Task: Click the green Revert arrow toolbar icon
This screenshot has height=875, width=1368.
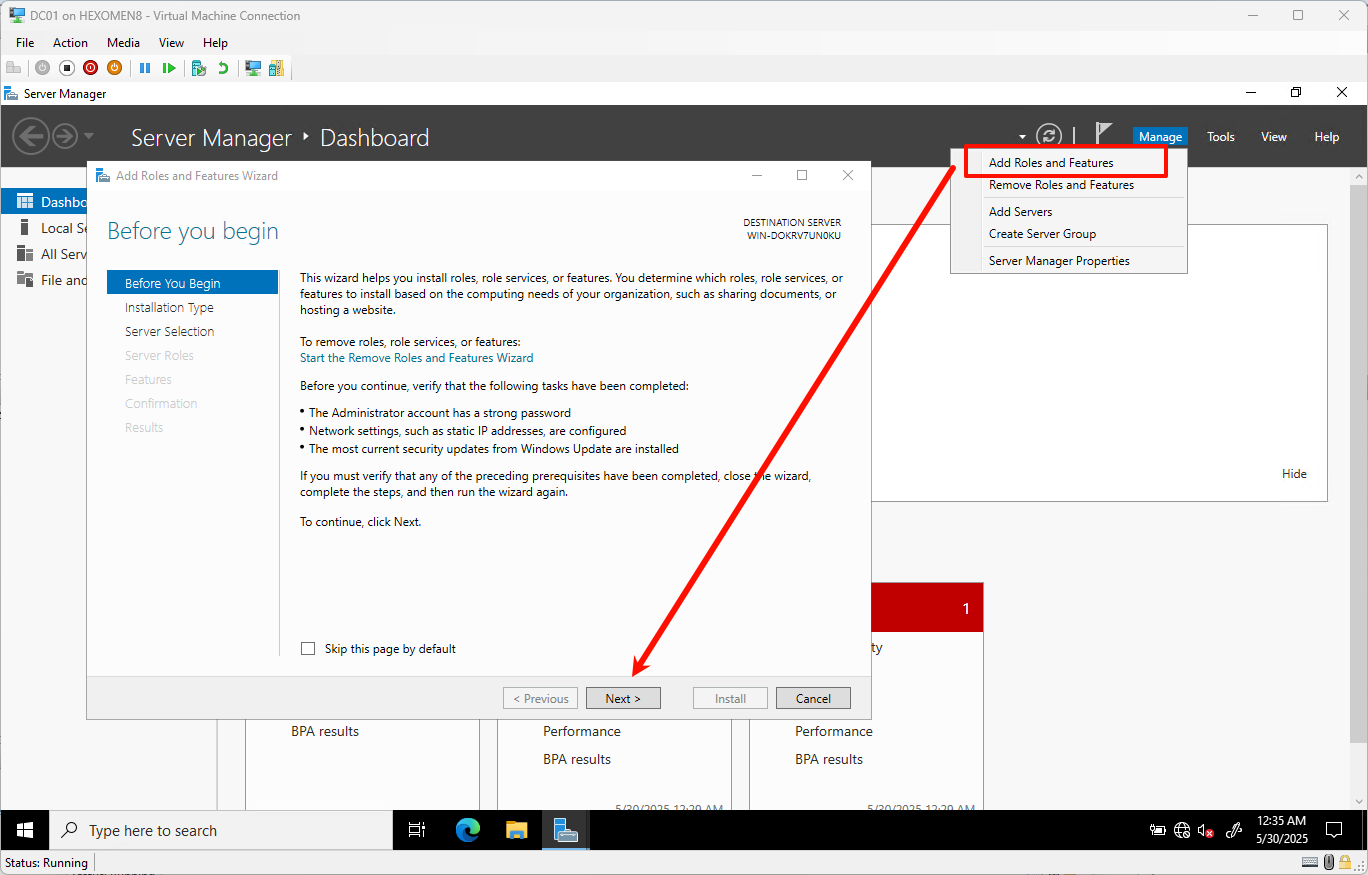Action: [x=223, y=68]
